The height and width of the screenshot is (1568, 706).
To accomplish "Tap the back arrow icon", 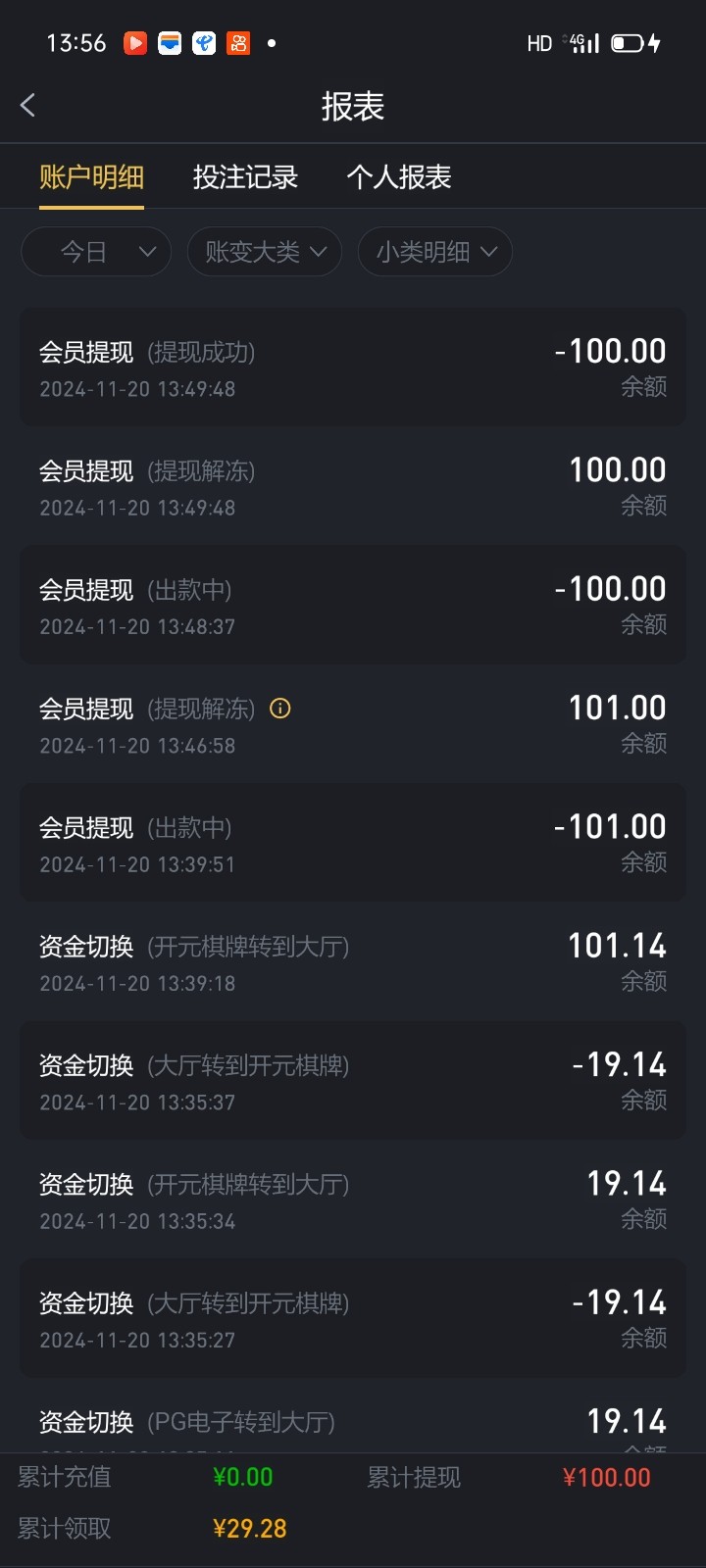I will click(28, 106).
